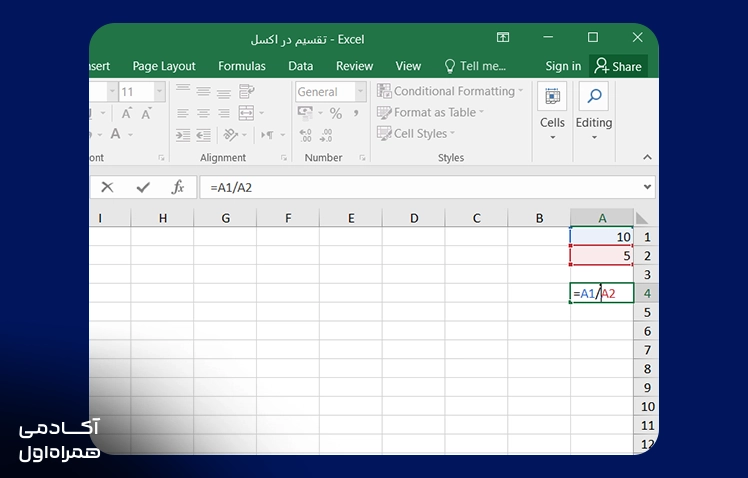748x478 pixels.
Task: Select column A header
Action: coord(602,218)
